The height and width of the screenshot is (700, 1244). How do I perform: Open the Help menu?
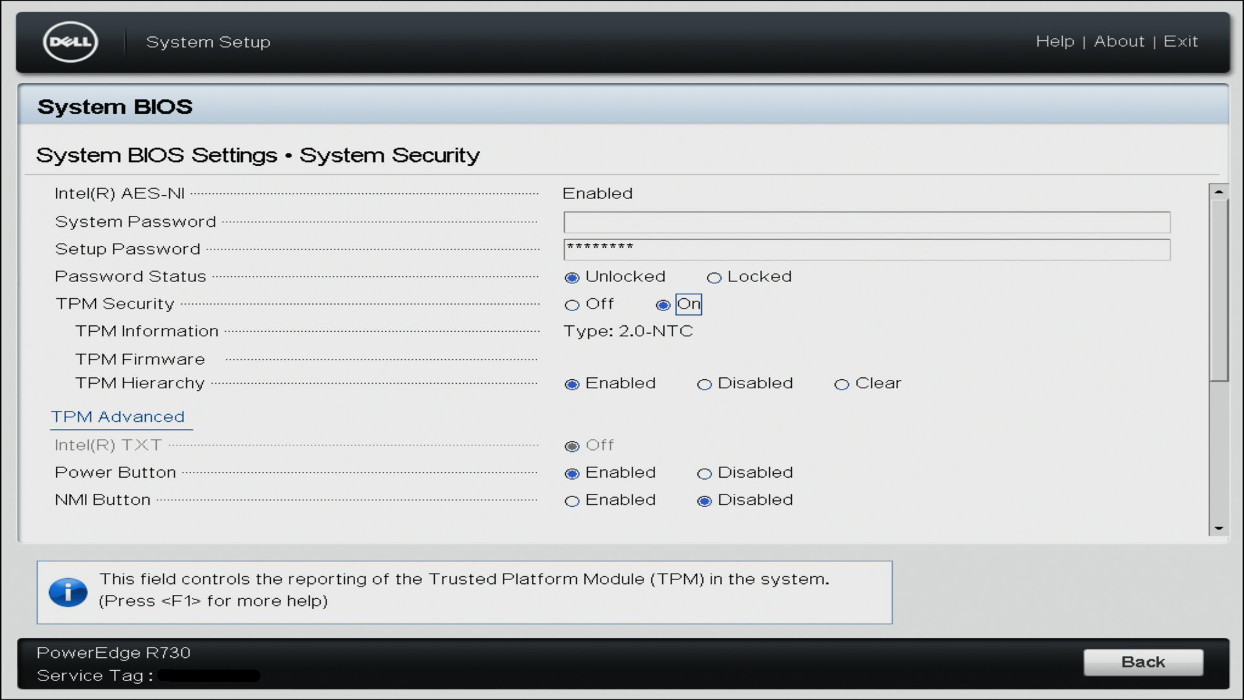click(1055, 41)
